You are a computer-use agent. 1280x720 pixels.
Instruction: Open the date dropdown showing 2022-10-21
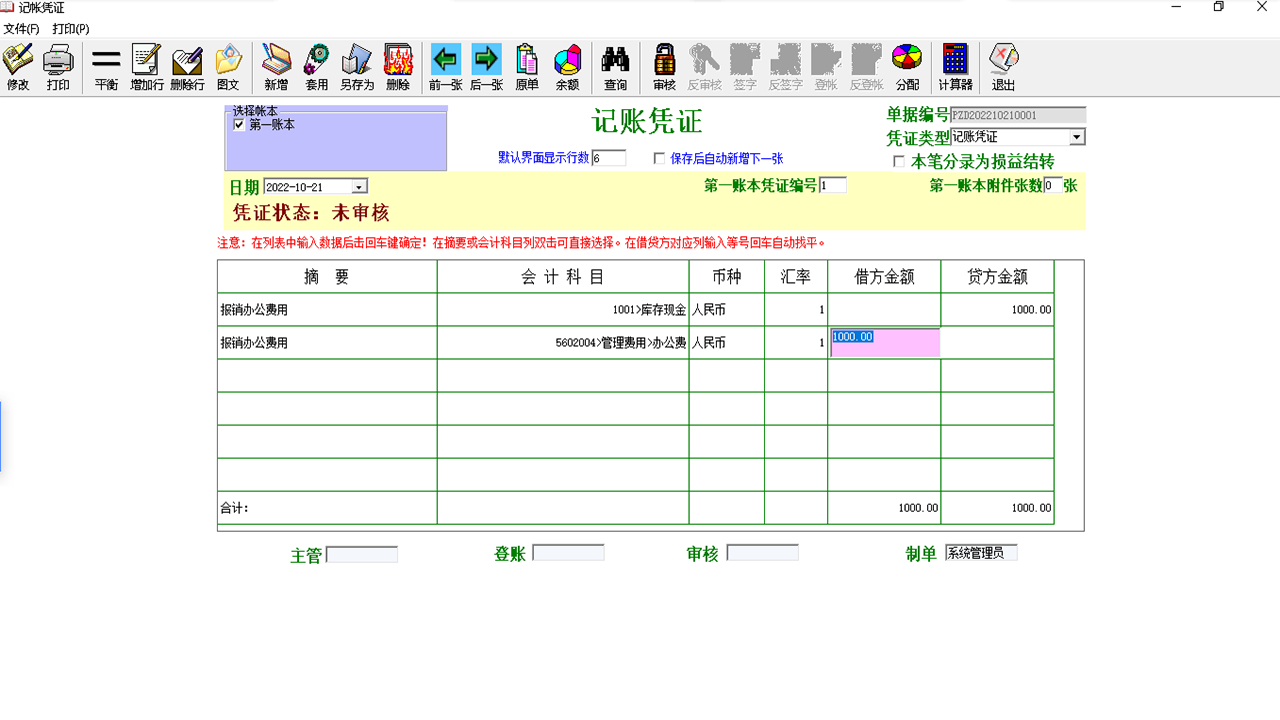click(x=359, y=185)
